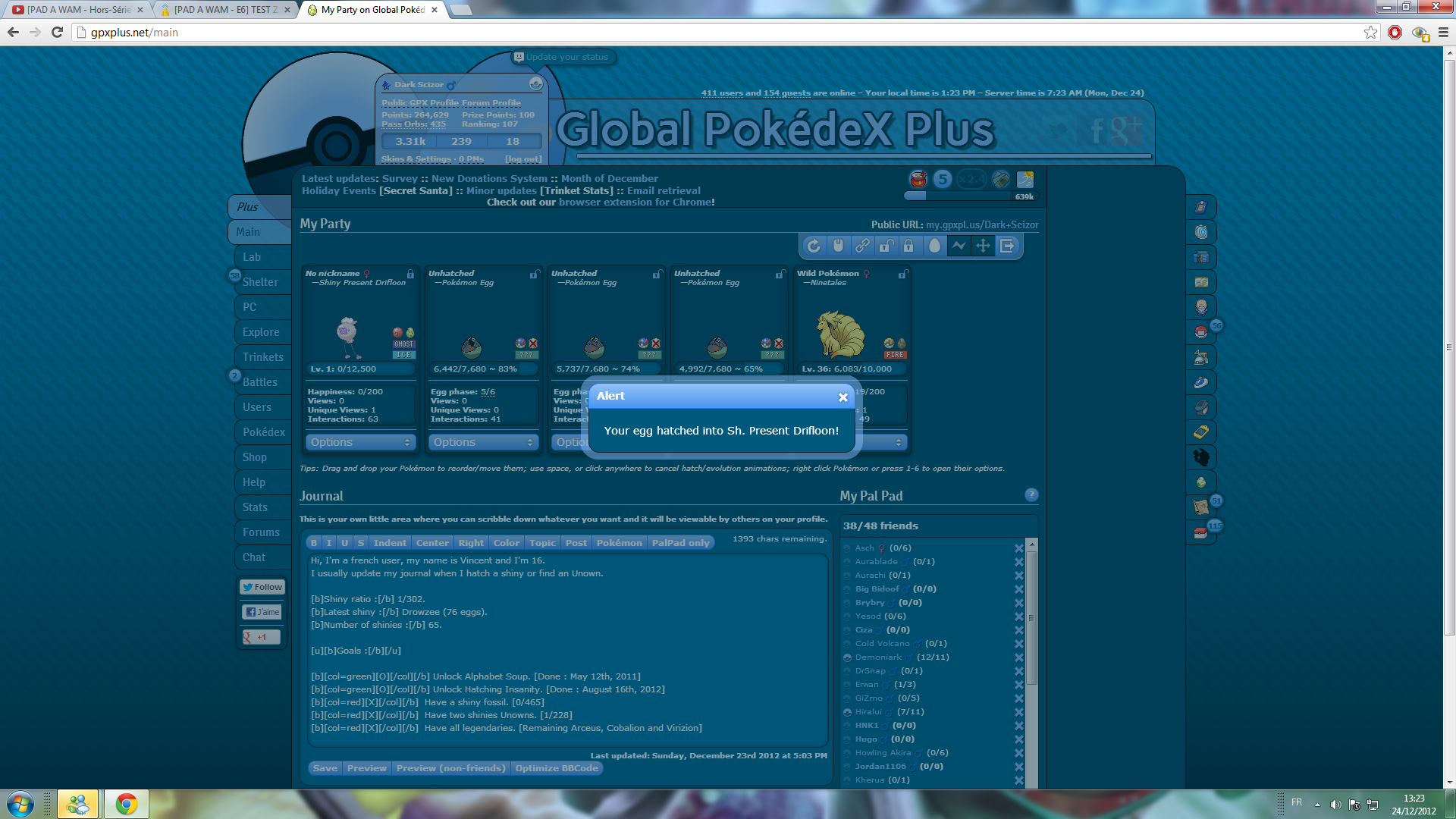This screenshot has width=1456, height=819.
Task: Click the mouse icon in party toolbar
Action: (x=838, y=246)
